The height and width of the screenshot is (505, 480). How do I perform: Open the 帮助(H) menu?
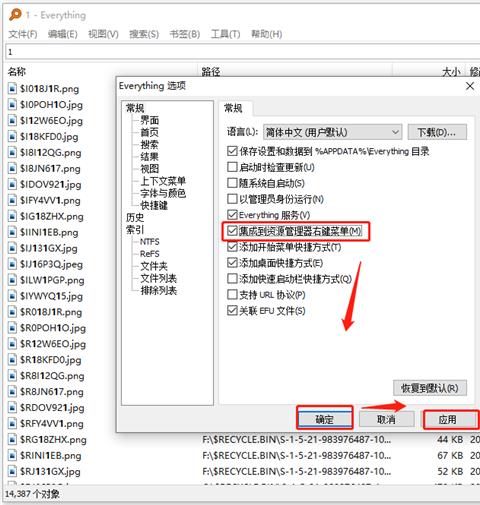[266, 34]
